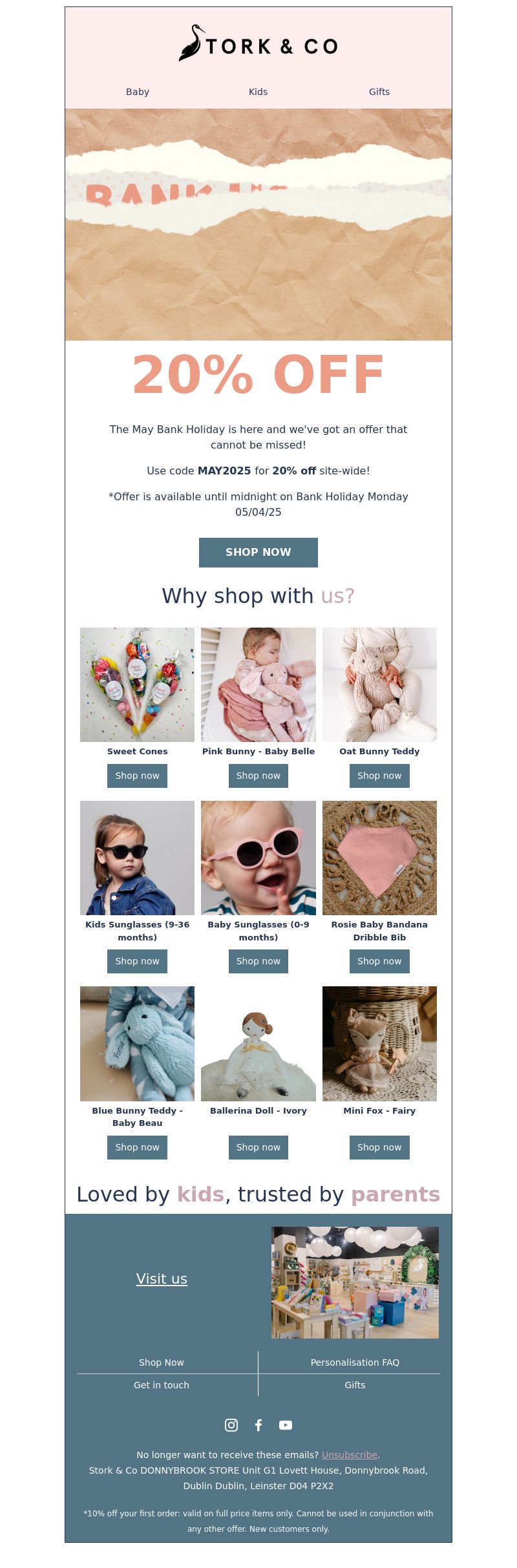Follow the Visit us link

(x=162, y=1279)
